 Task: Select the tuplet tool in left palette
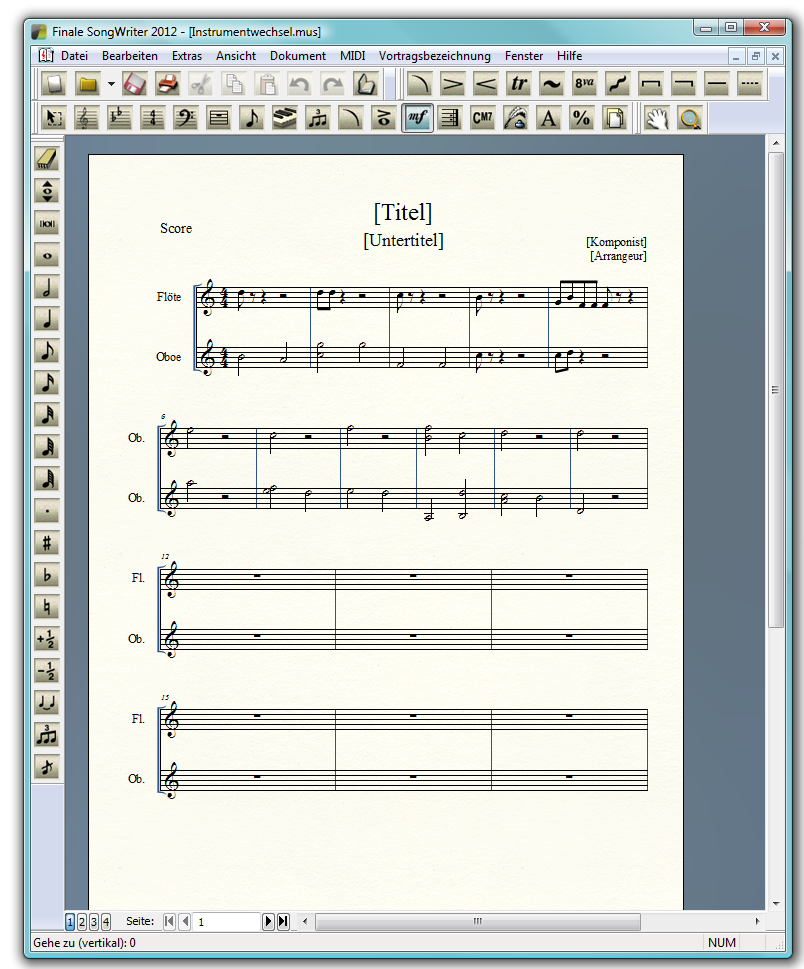pyautogui.click(x=48, y=735)
